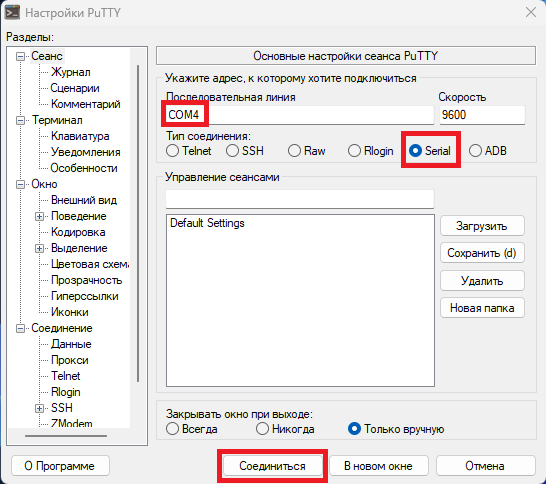Click the Скорость field showing 9600

482,115
